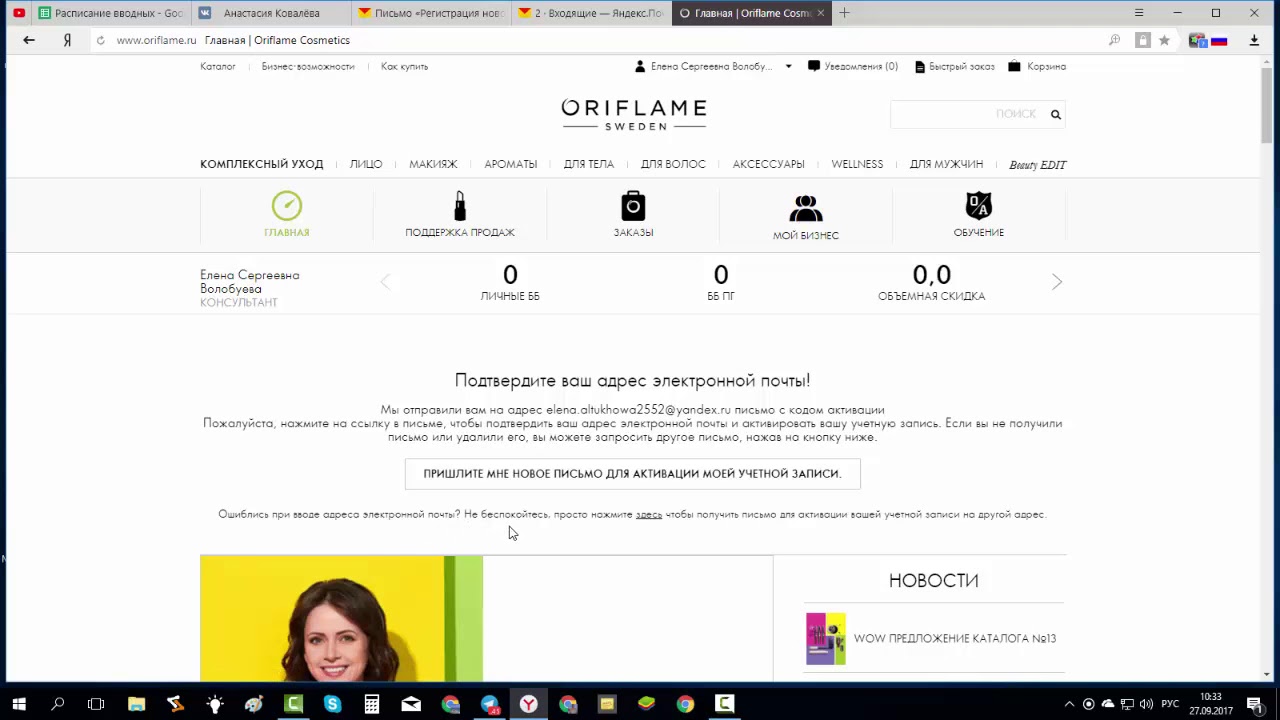Reload page via address bar icon

100,40
